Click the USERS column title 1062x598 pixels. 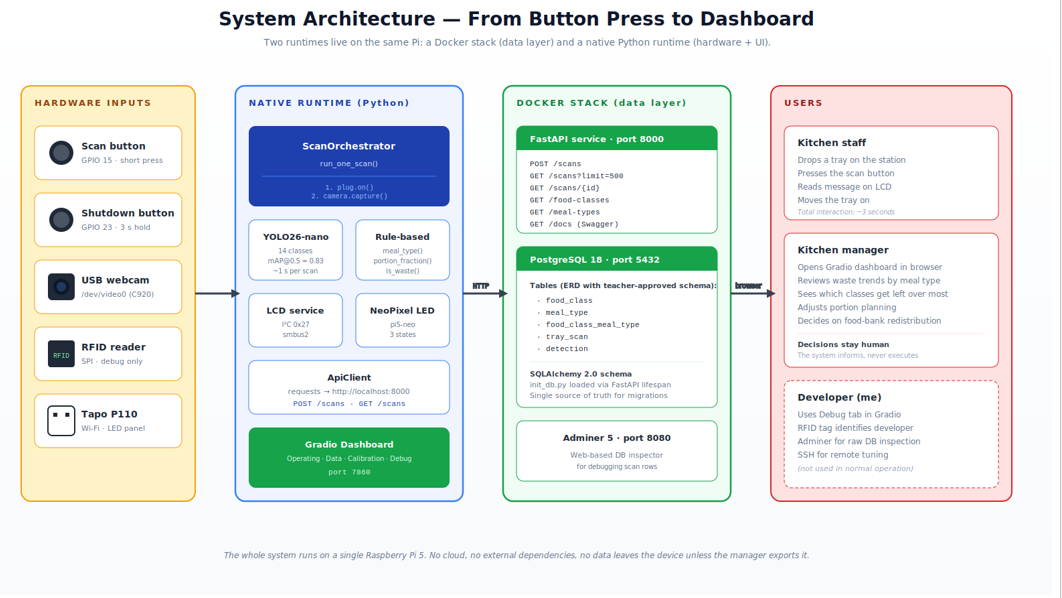pyautogui.click(x=803, y=103)
